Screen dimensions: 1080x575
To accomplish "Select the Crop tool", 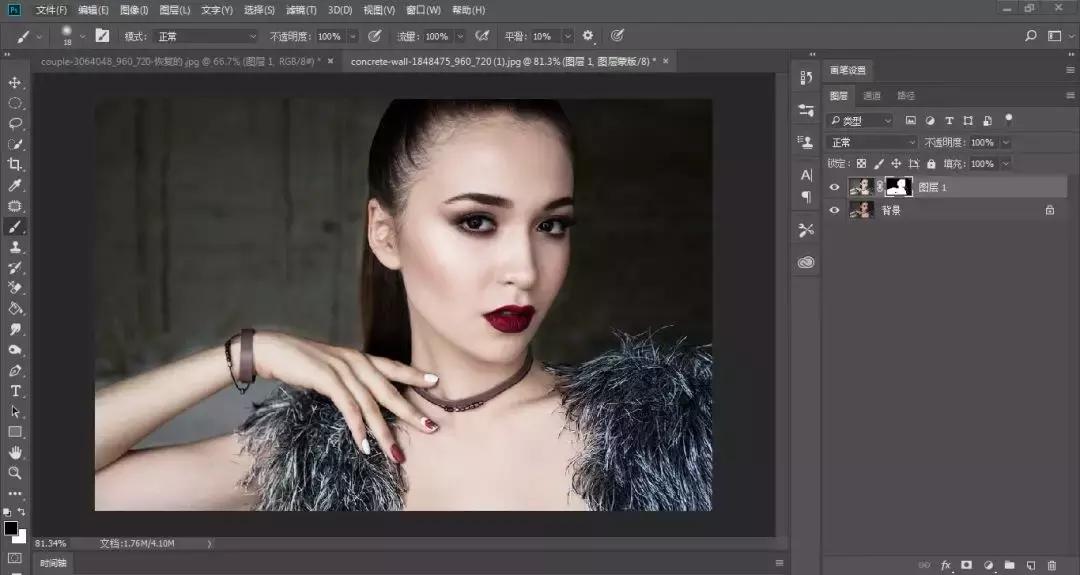I will 15,165.
